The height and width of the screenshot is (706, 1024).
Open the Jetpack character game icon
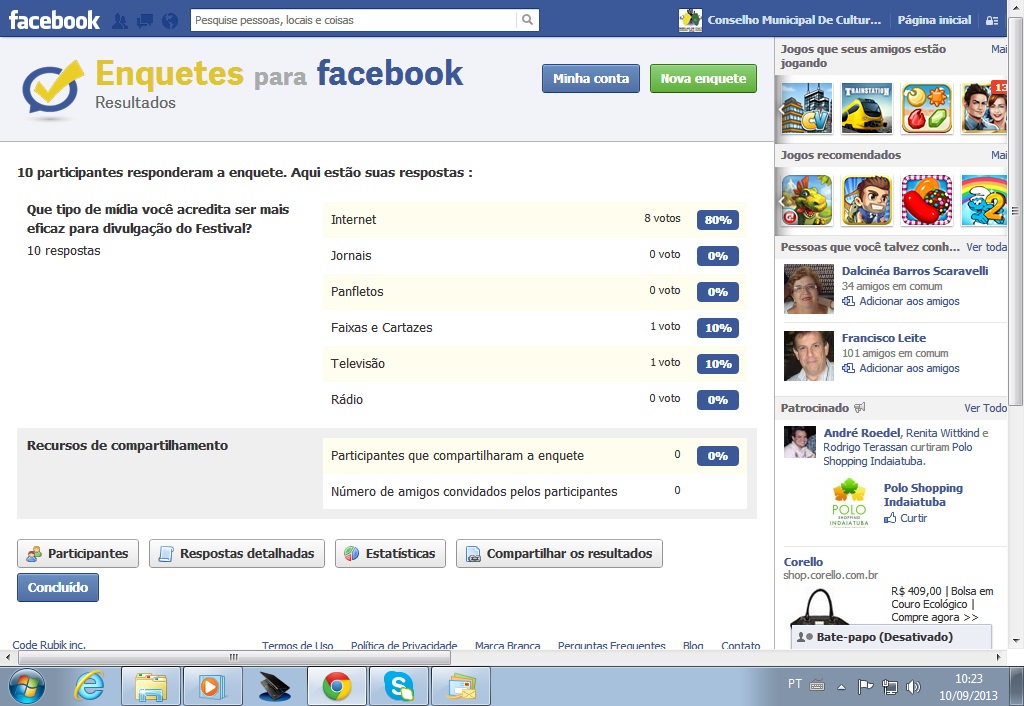[867, 200]
